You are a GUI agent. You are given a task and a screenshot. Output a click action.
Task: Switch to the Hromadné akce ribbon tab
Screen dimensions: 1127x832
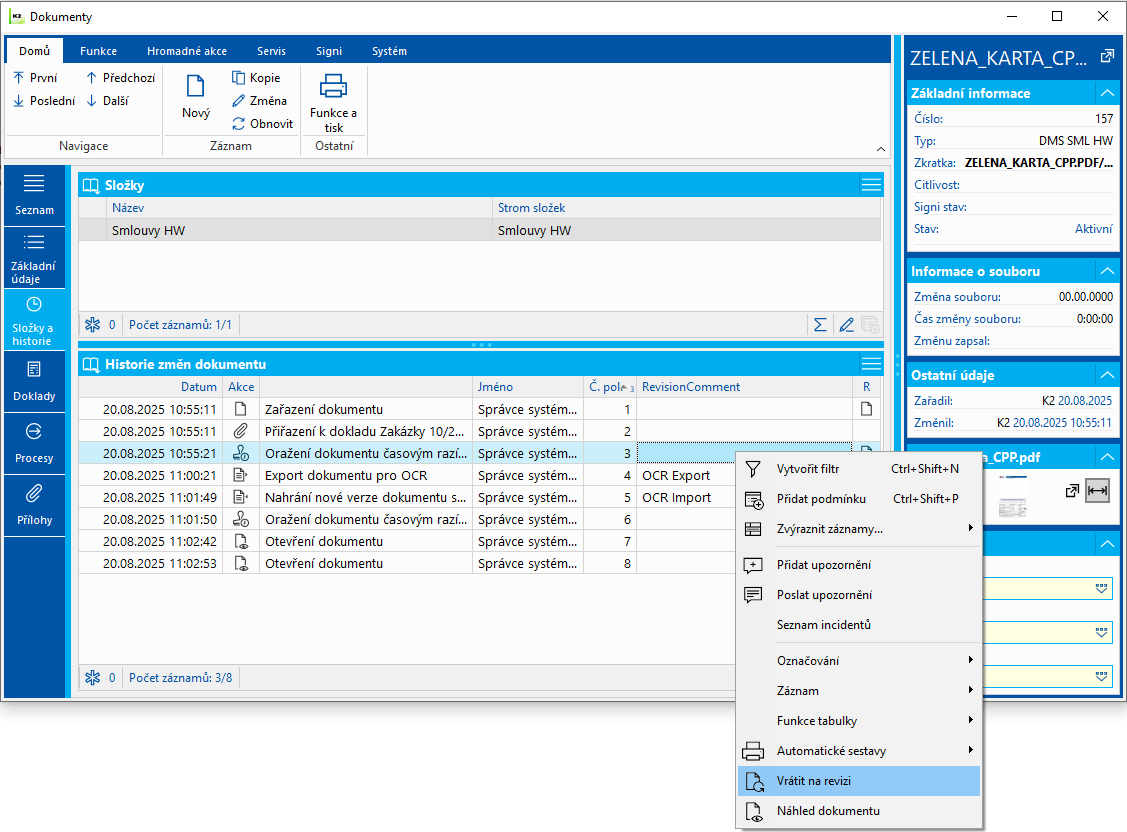tap(186, 51)
